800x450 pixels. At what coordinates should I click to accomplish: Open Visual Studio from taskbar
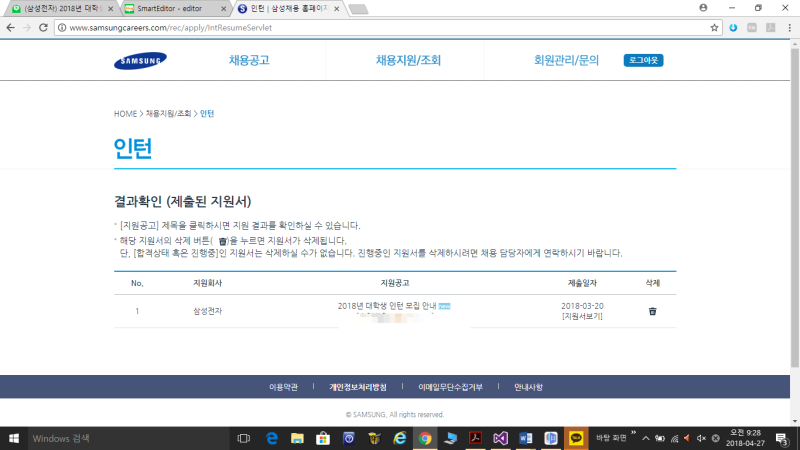[501, 438]
